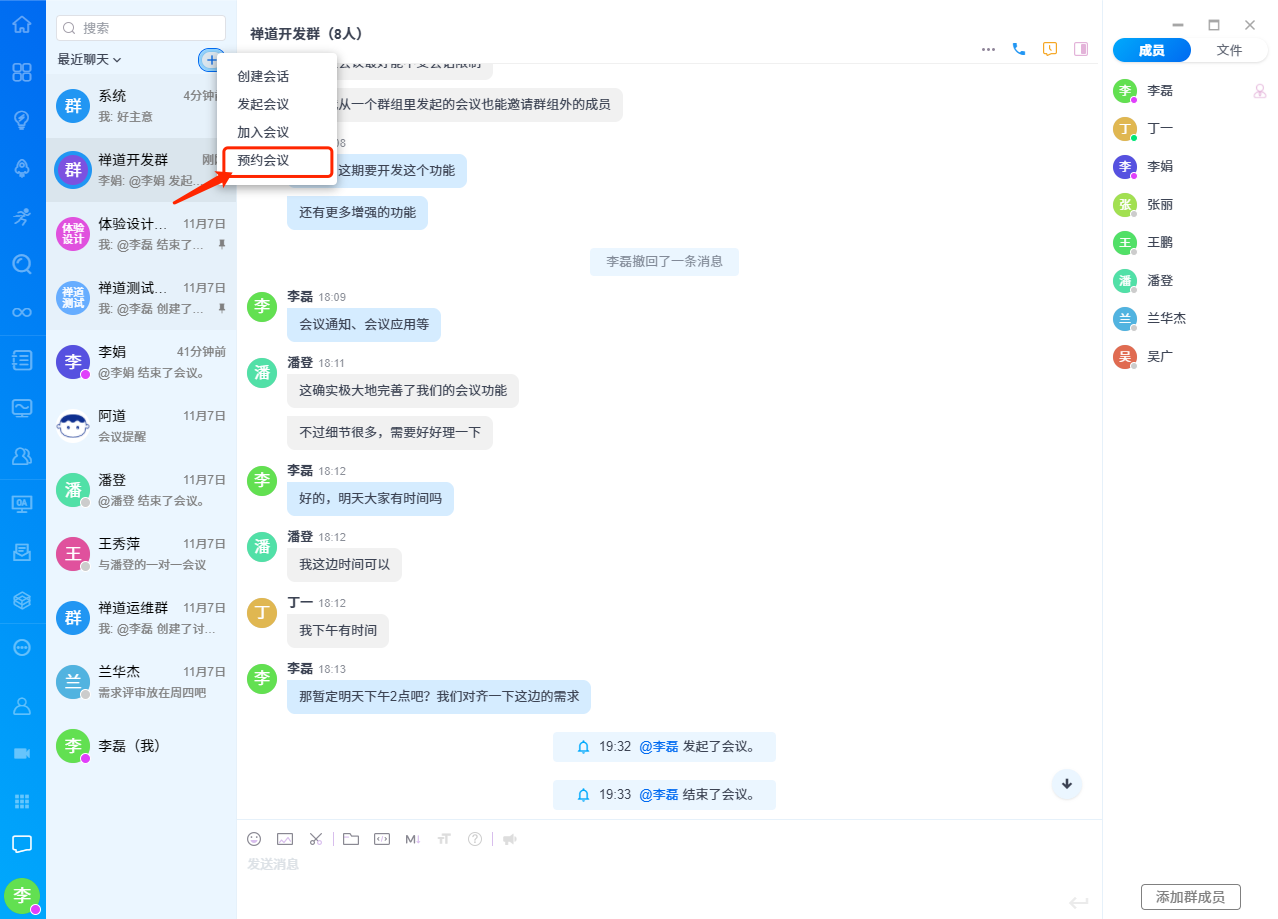1278x919 pixels.
Task: Click the code snippet icon in toolbar
Action: 381,839
